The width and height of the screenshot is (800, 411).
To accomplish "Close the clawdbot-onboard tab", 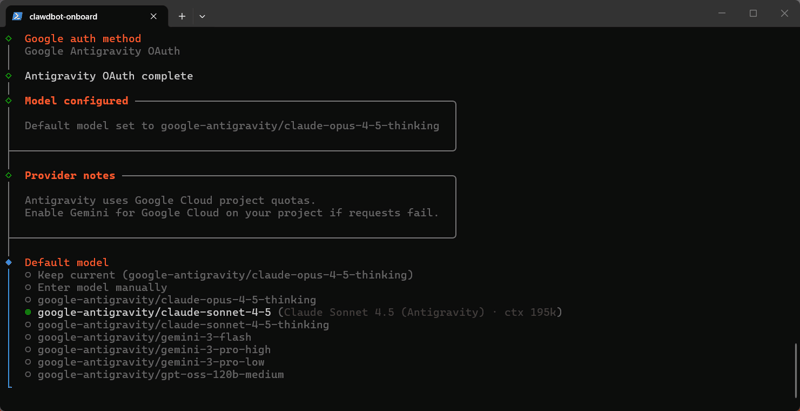I will 153,16.
